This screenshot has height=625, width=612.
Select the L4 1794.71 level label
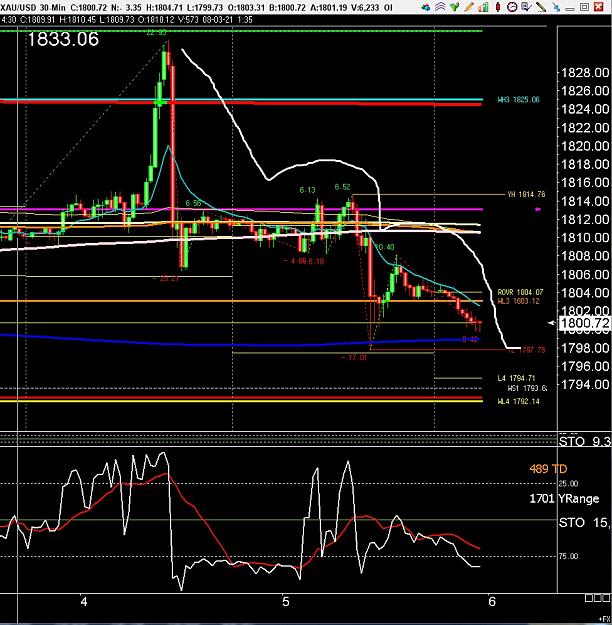tap(516, 378)
